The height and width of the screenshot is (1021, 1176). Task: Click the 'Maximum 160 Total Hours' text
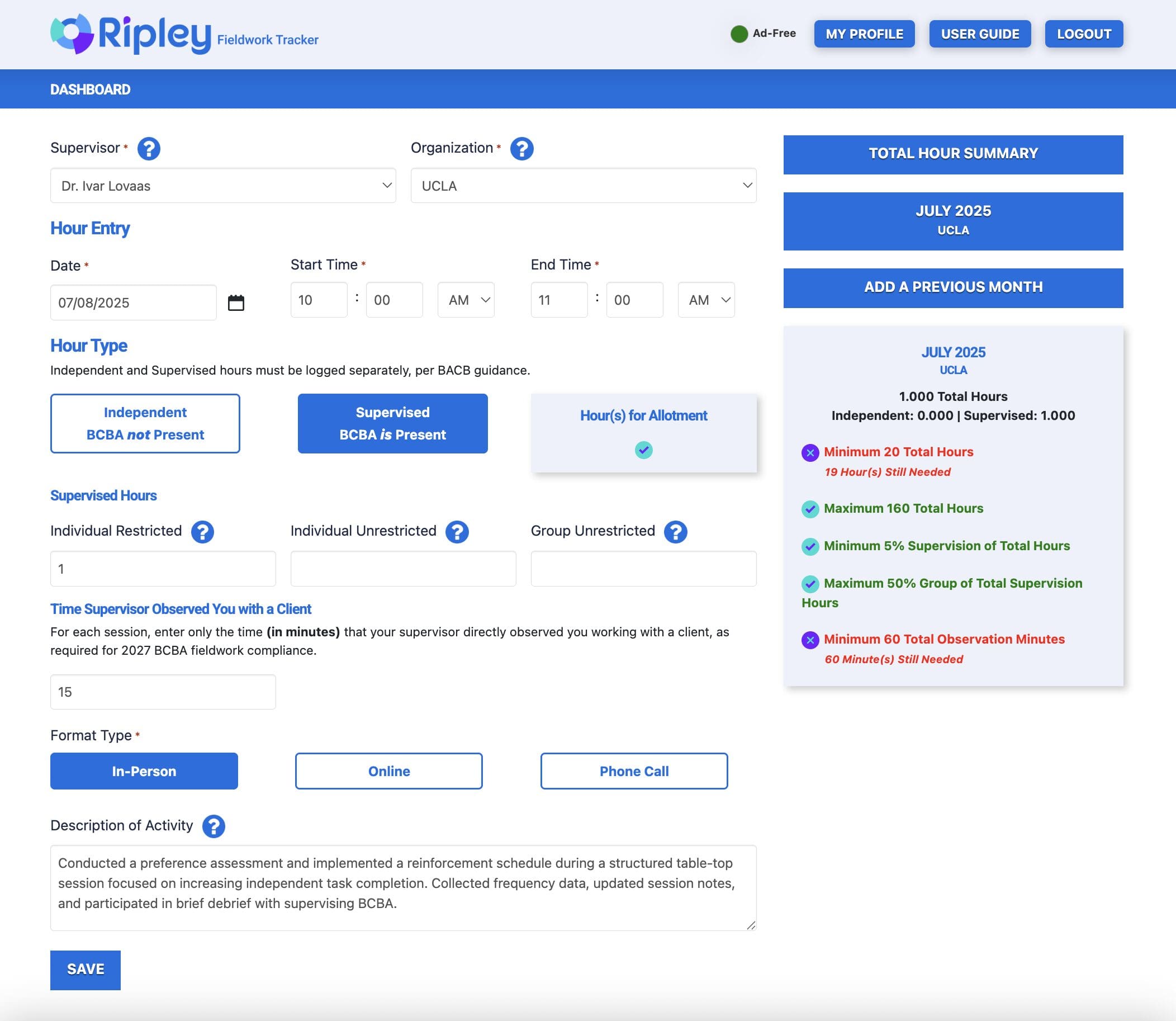click(x=904, y=508)
